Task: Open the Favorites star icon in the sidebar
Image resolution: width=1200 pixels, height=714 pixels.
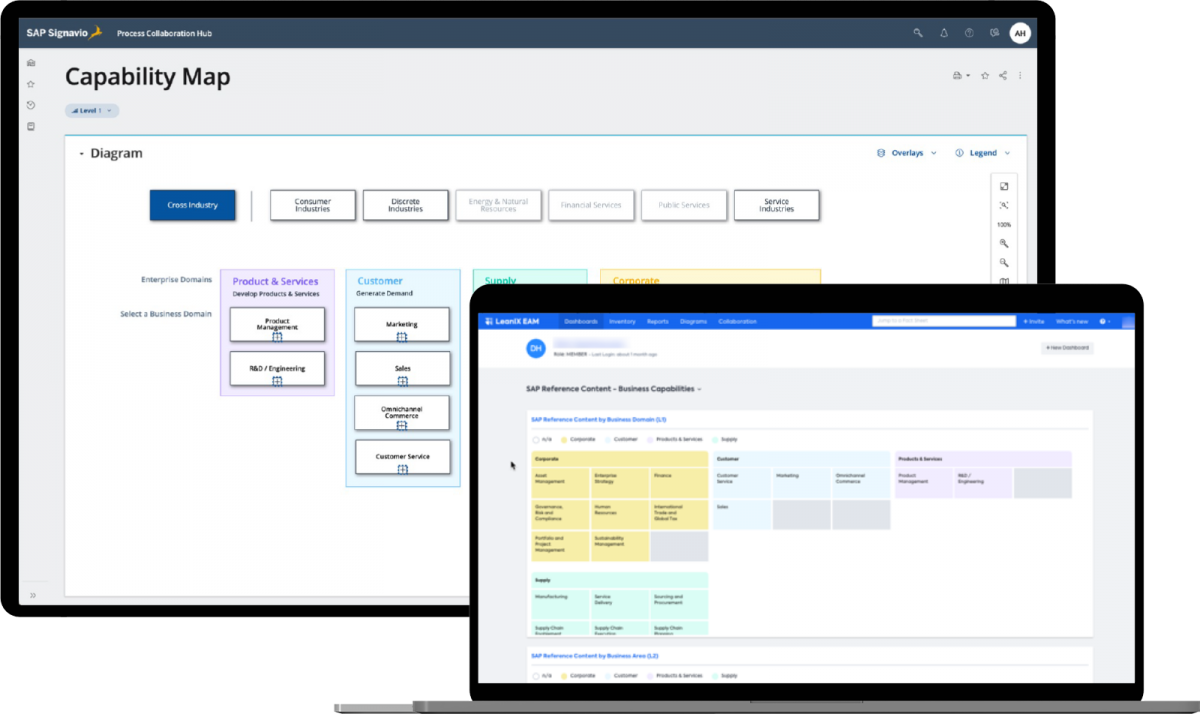Action: pyautogui.click(x=30, y=83)
